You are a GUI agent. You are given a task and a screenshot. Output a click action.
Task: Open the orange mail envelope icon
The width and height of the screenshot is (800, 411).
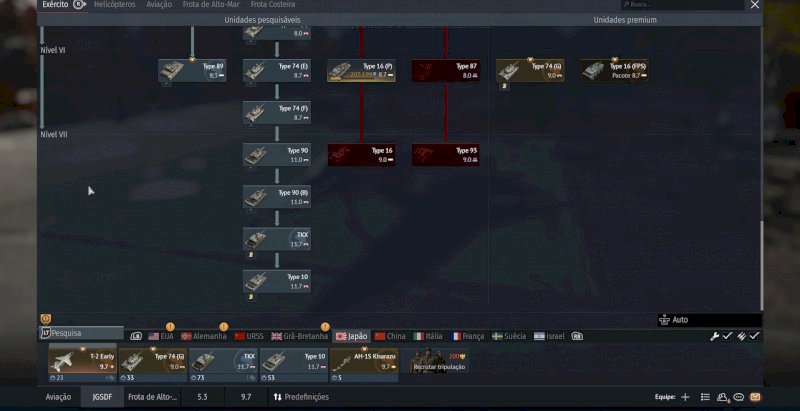755,397
